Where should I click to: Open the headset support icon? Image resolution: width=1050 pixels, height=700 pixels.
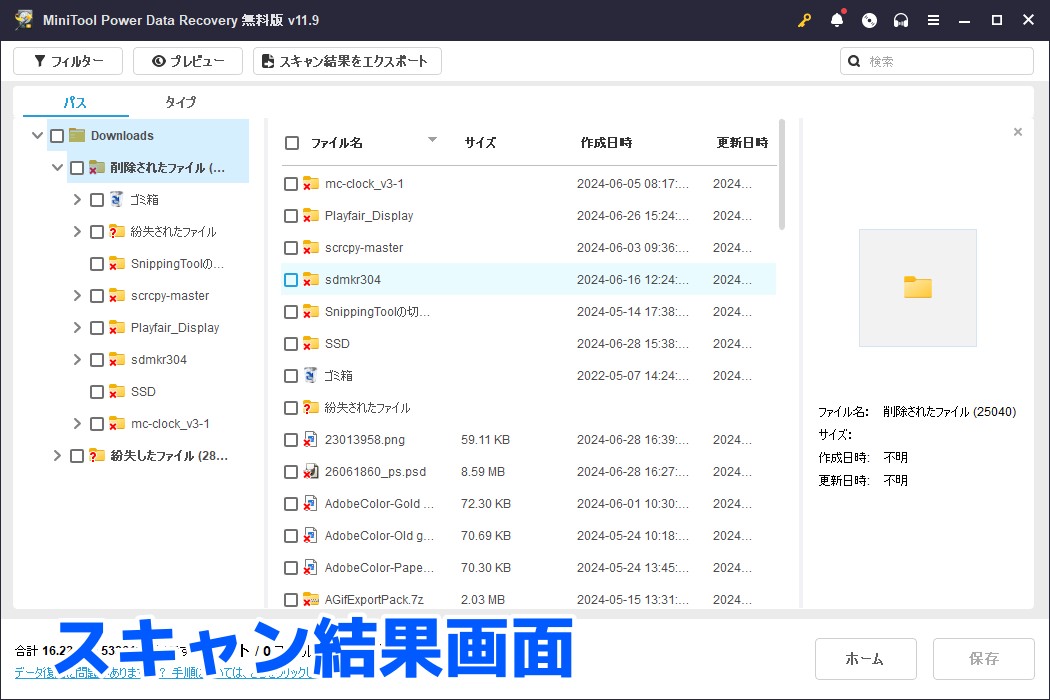point(901,20)
